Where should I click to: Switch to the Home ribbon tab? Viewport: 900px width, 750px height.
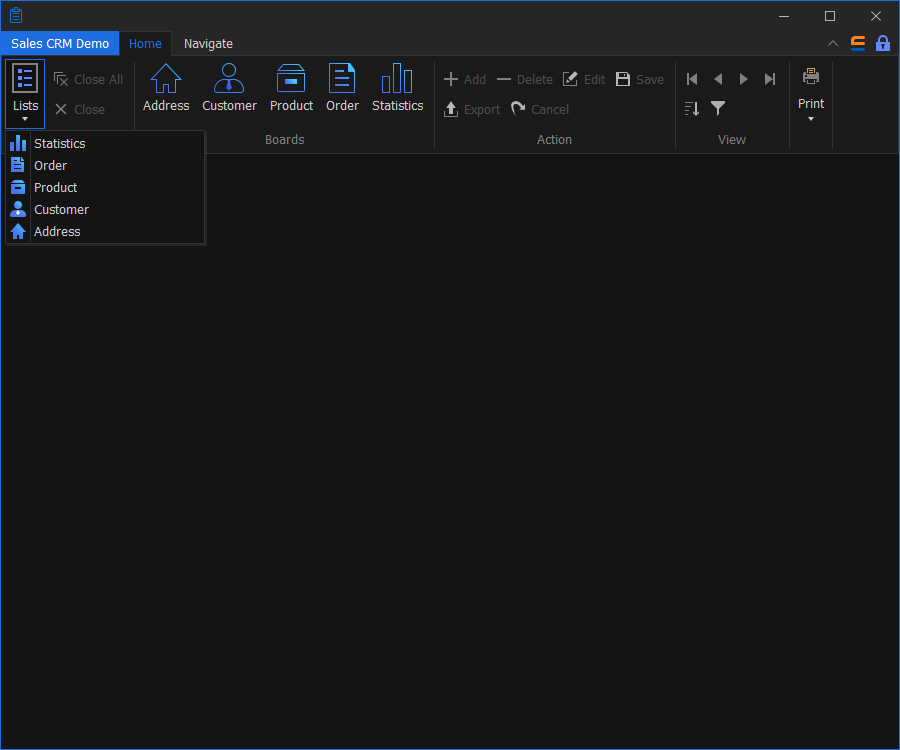click(145, 44)
